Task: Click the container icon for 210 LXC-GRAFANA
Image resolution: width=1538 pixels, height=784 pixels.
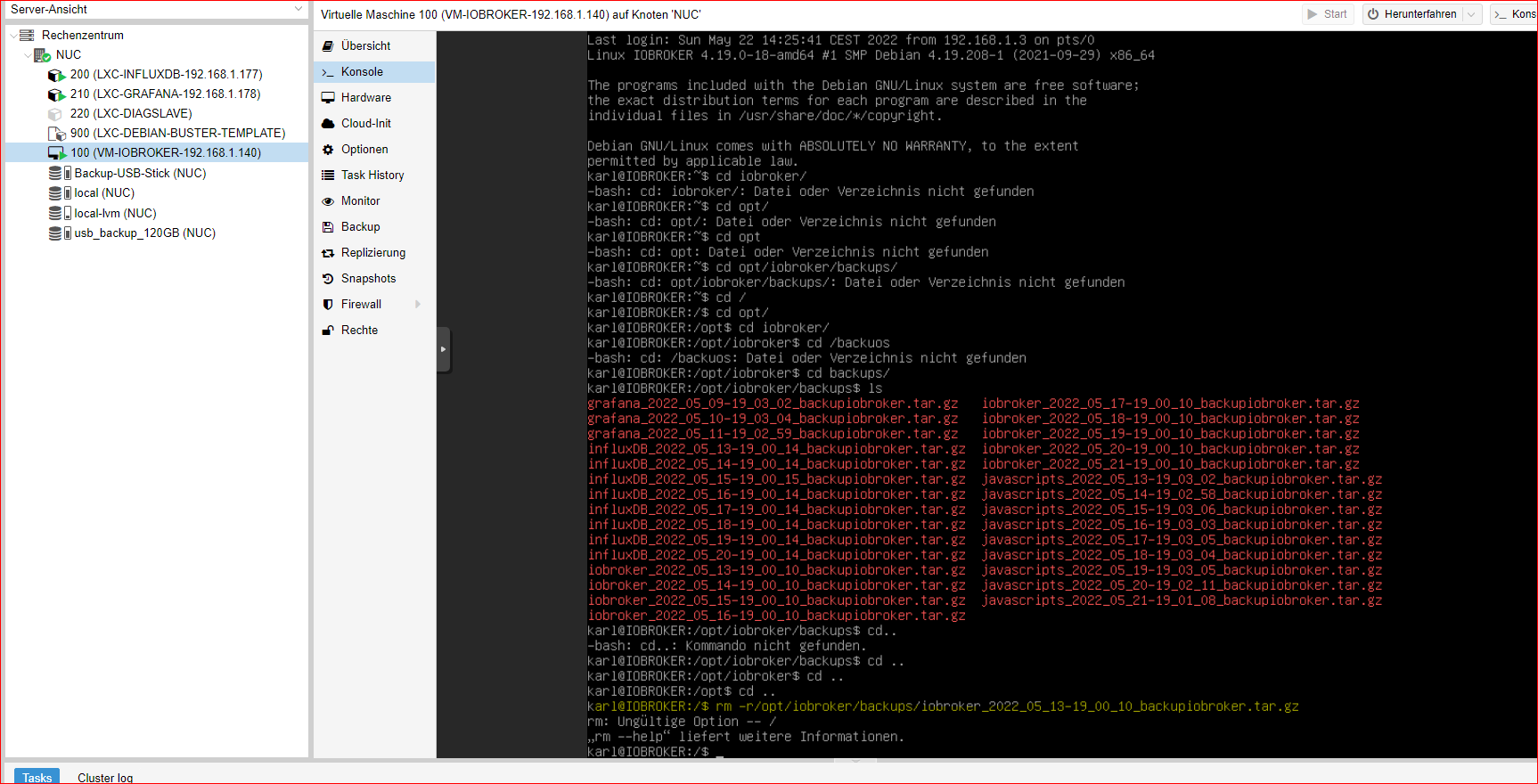Action: (56, 94)
